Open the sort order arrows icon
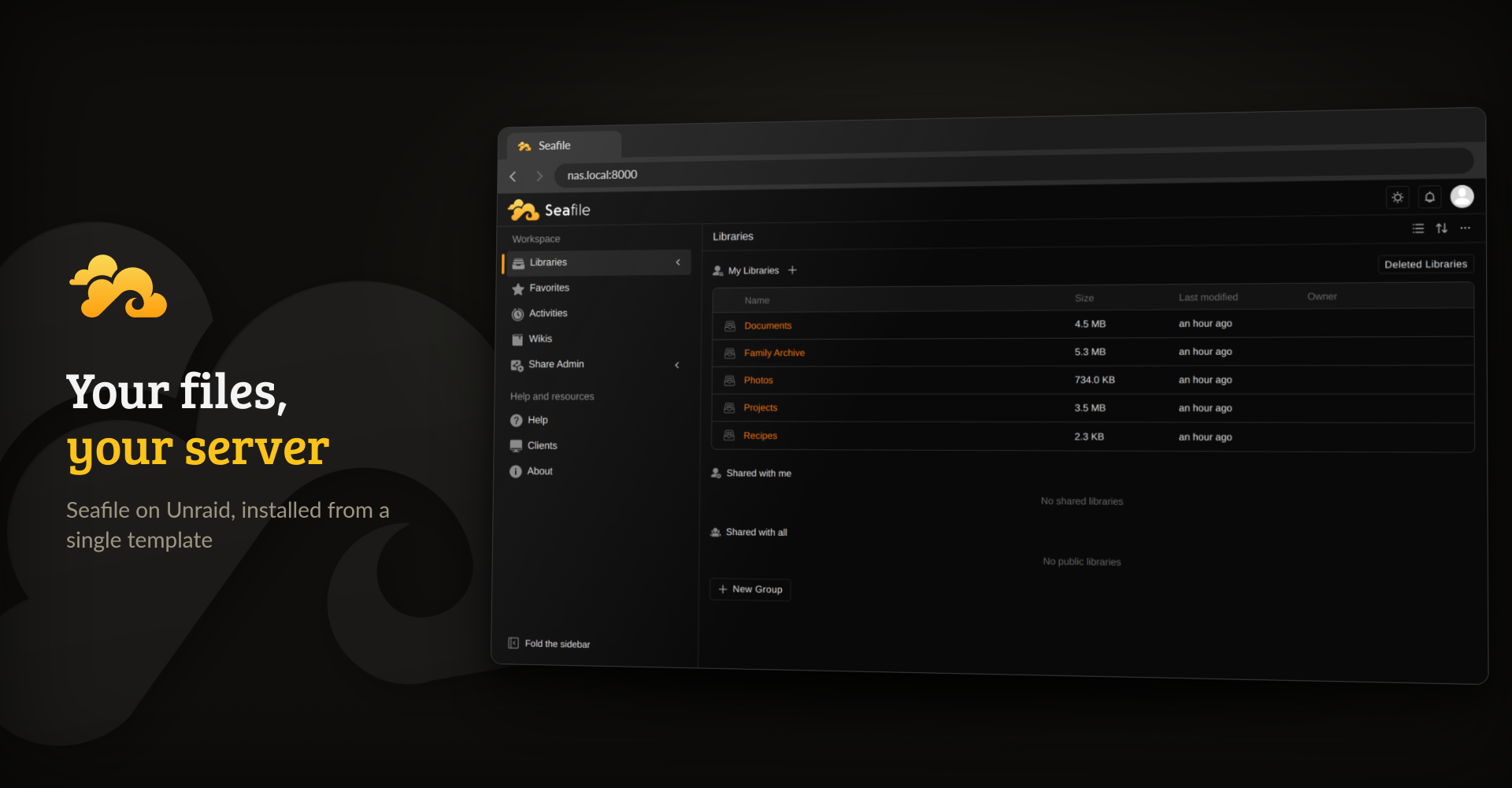This screenshot has width=1512, height=788. coord(1441,229)
